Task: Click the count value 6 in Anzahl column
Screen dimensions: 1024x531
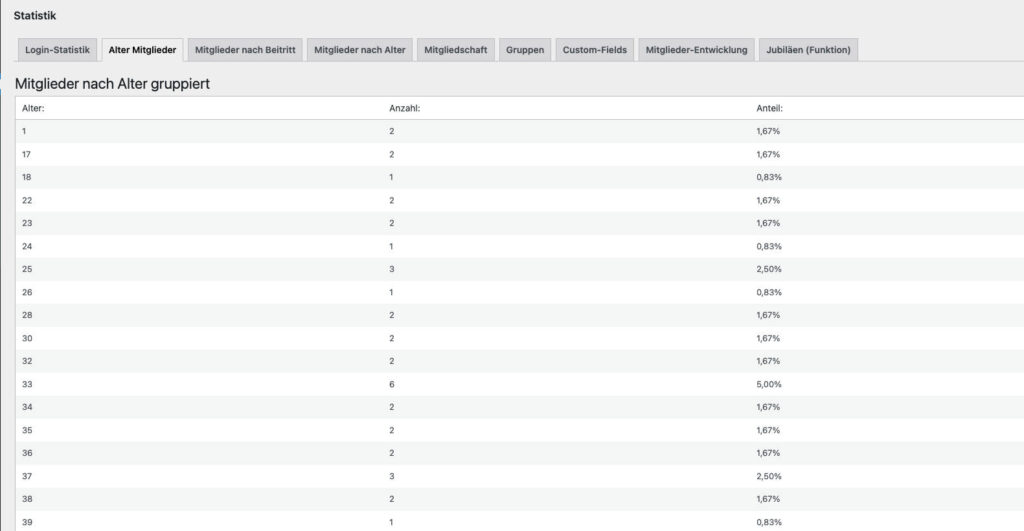Action: click(x=392, y=384)
